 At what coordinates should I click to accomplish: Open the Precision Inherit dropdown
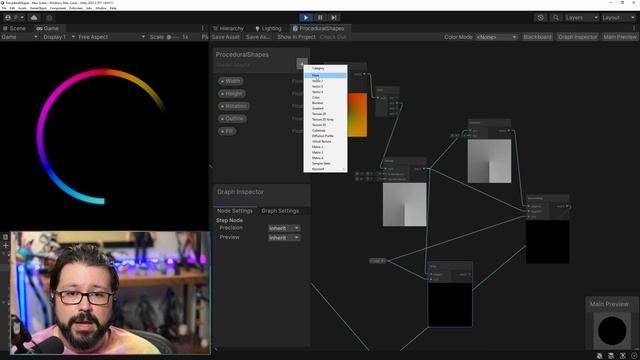tap(284, 228)
